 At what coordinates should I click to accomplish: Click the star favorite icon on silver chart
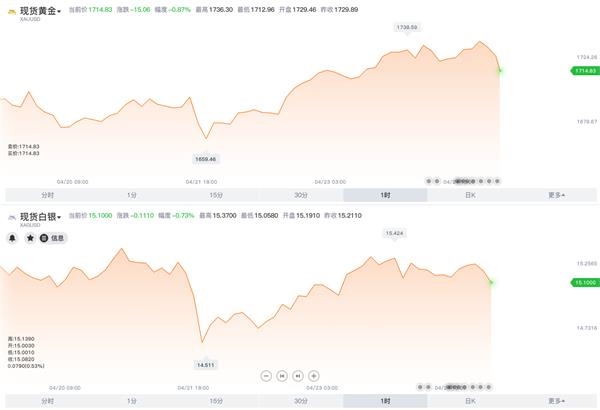pyautogui.click(x=30, y=238)
